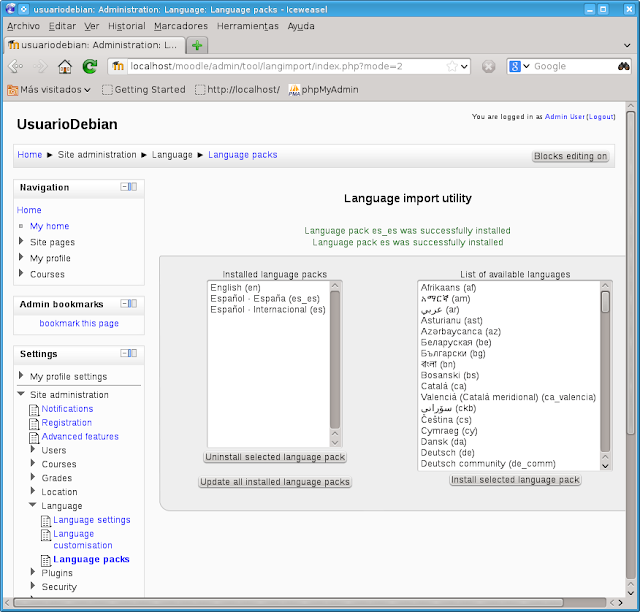
Task: Click bookmark this page link
Action: [x=79, y=323]
